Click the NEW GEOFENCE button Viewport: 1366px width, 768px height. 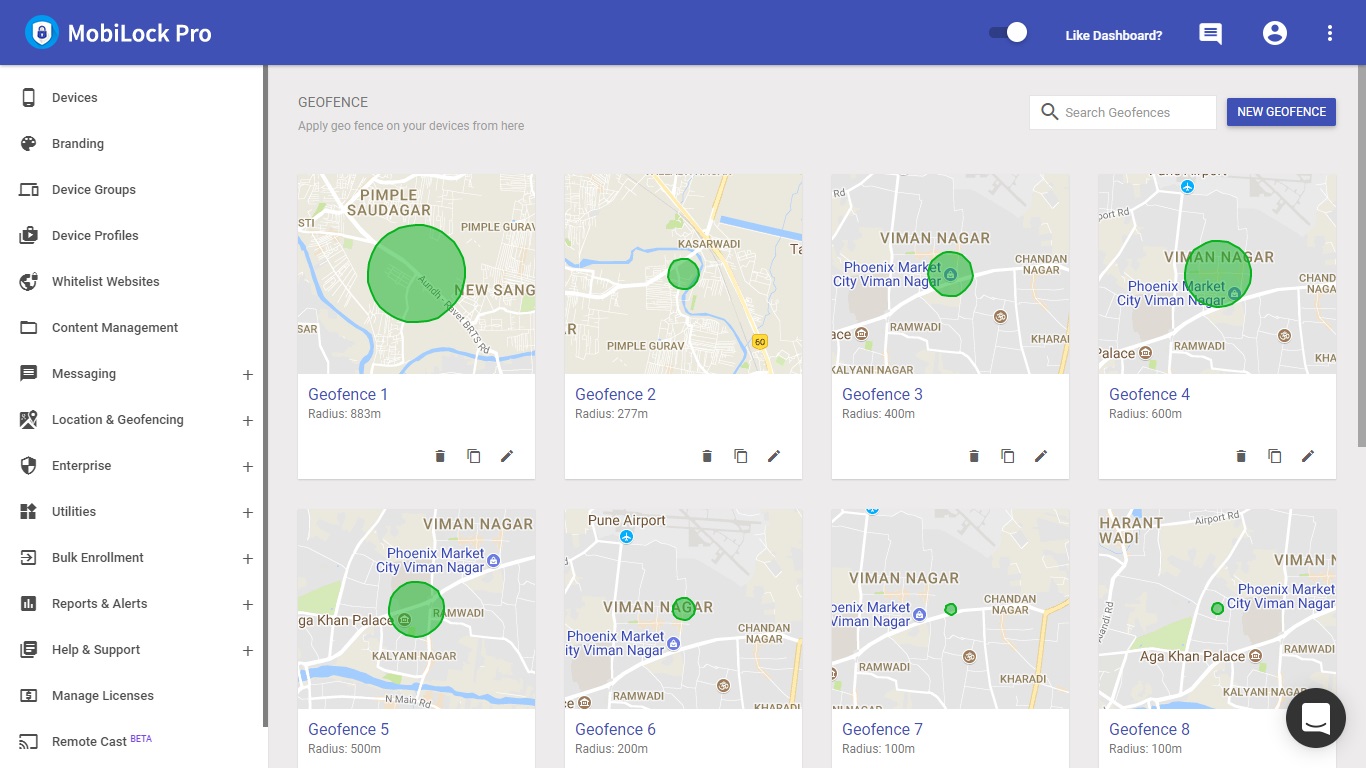1281,112
